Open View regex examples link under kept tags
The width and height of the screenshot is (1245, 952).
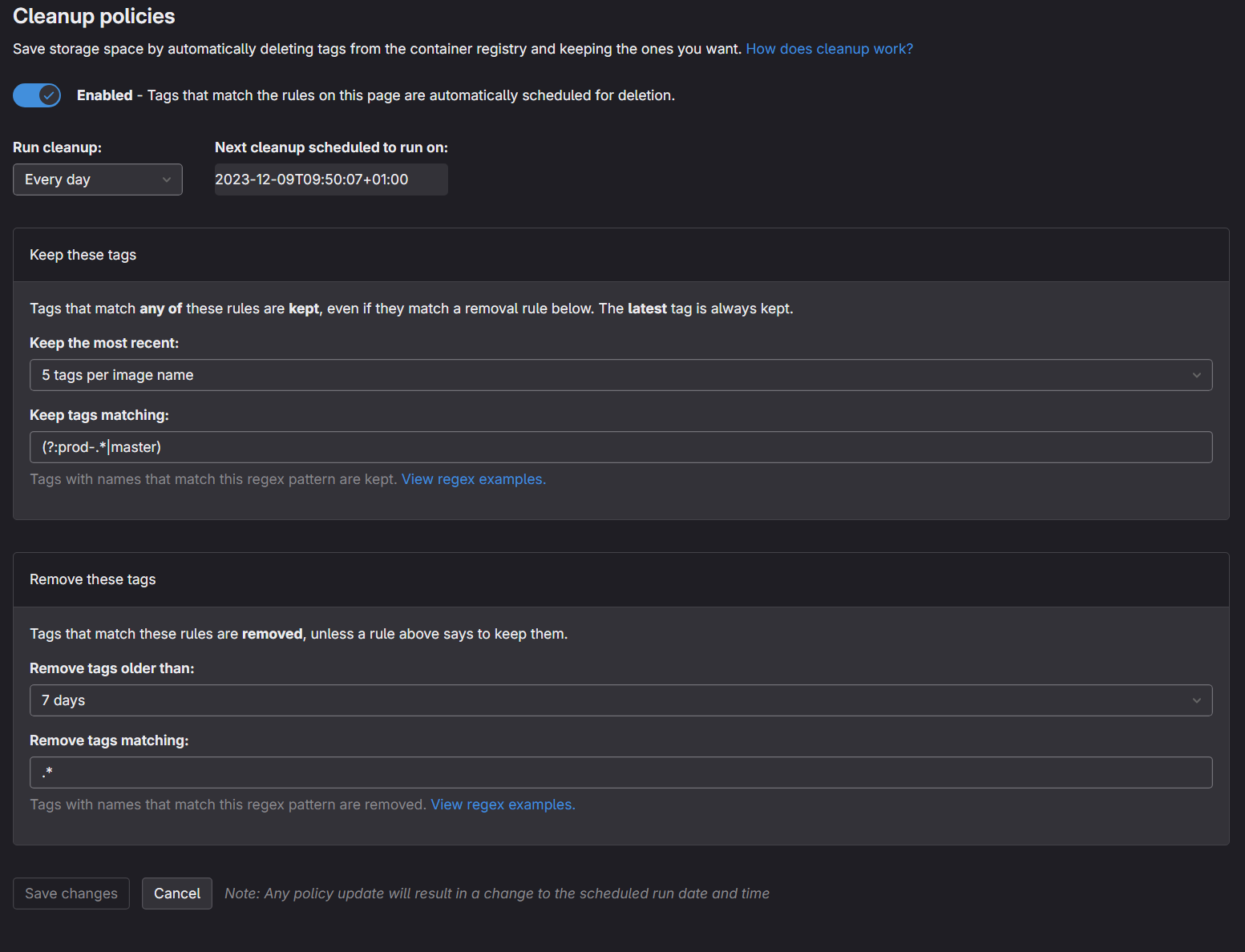click(x=474, y=479)
